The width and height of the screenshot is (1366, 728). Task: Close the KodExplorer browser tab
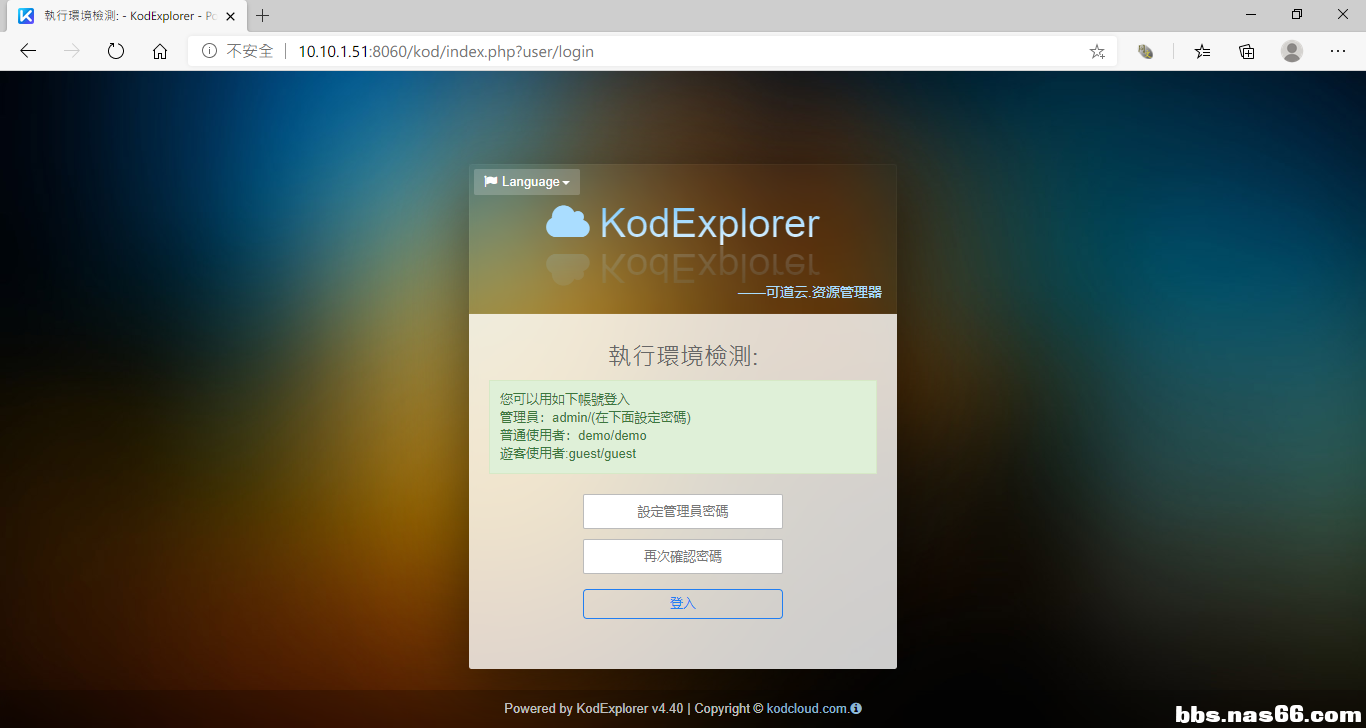[231, 16]
